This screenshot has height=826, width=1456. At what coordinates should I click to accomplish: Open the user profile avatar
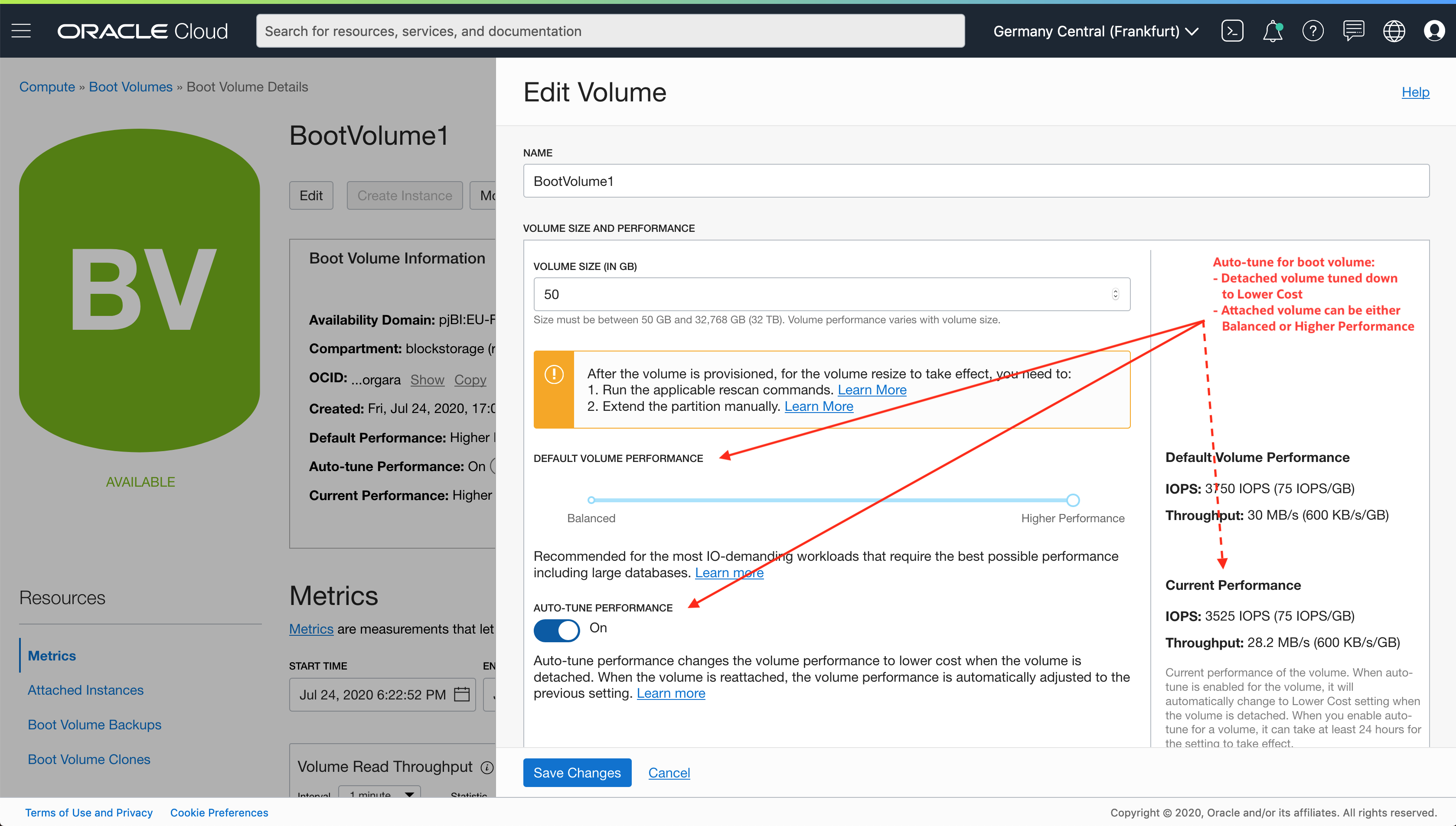pos(1434,31)
